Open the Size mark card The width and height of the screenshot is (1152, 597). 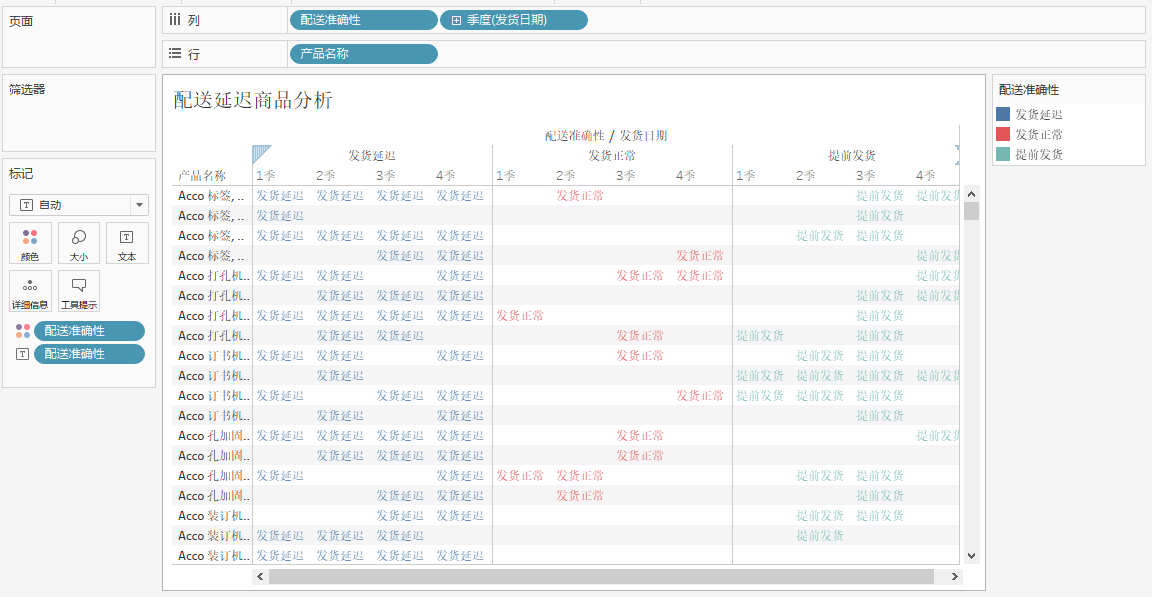79,243
